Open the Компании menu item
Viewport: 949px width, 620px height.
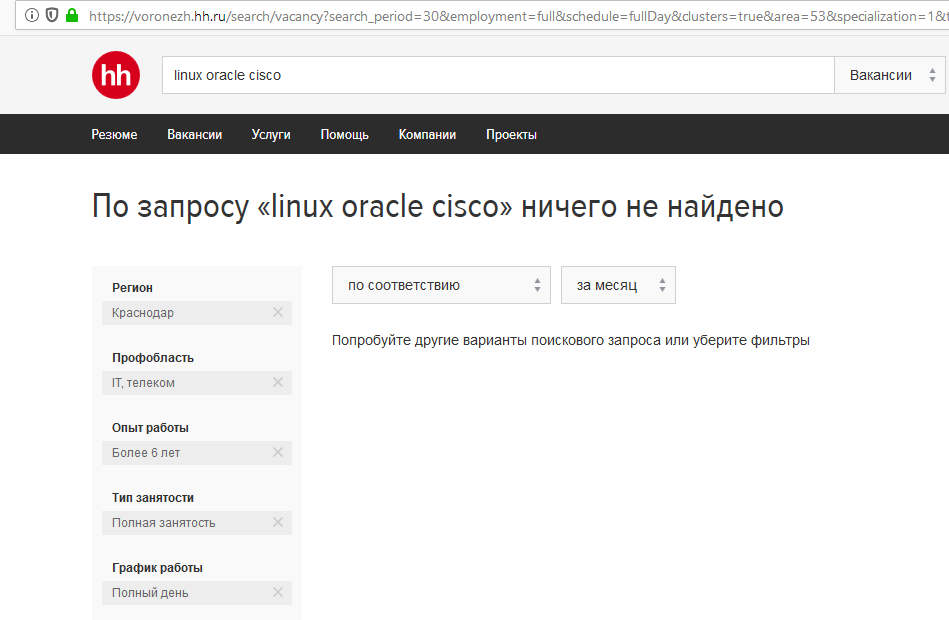(x=427, y=134)
